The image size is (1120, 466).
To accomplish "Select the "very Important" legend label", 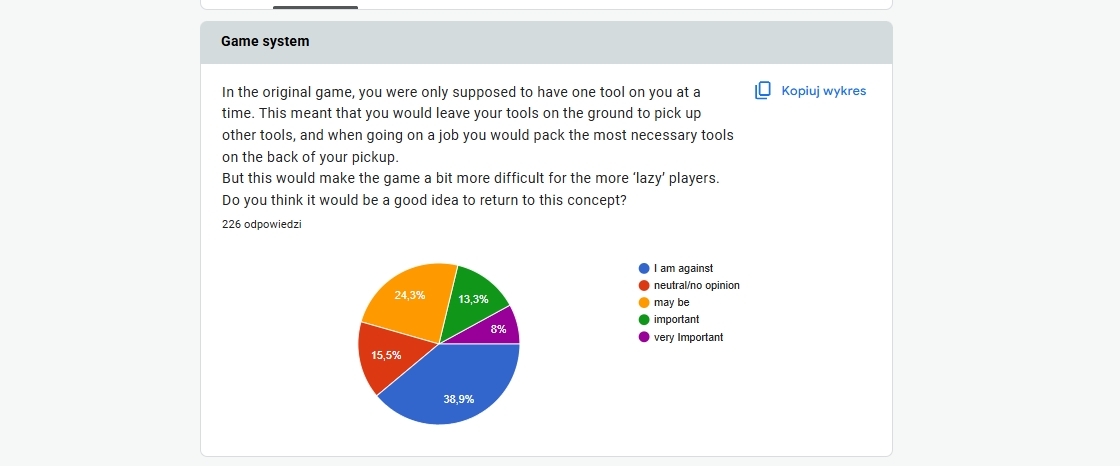I will click(688, 337).
